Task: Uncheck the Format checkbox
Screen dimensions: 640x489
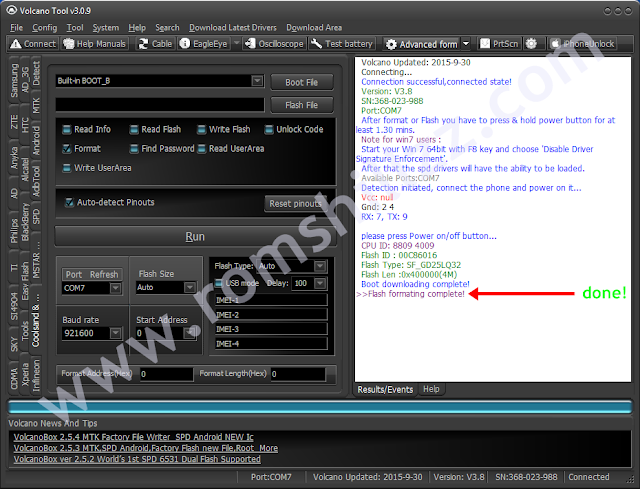Action: (67, 149)
